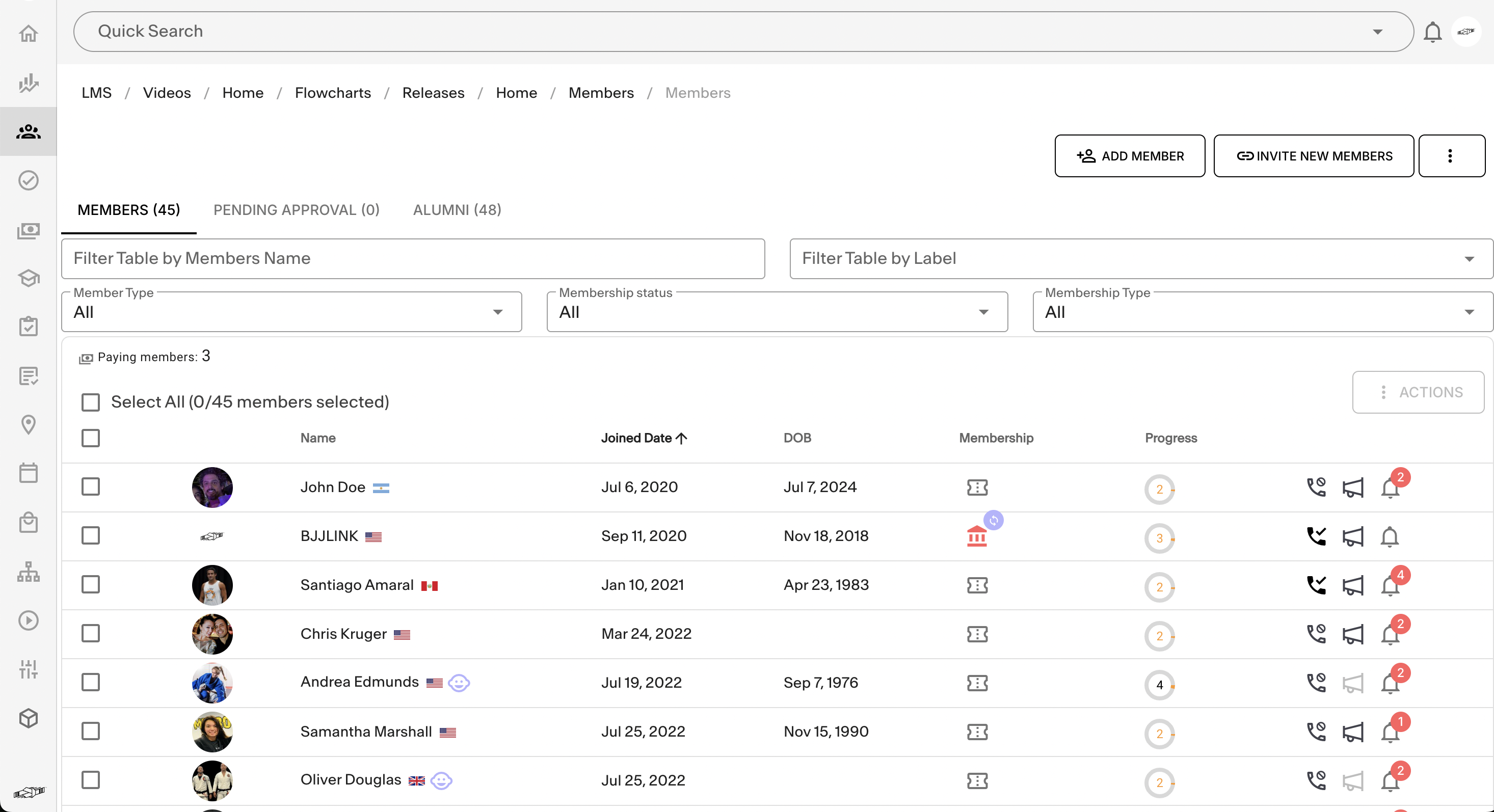Click the Add Member button
The image size is (1494, 812).
pos(1129,156)
